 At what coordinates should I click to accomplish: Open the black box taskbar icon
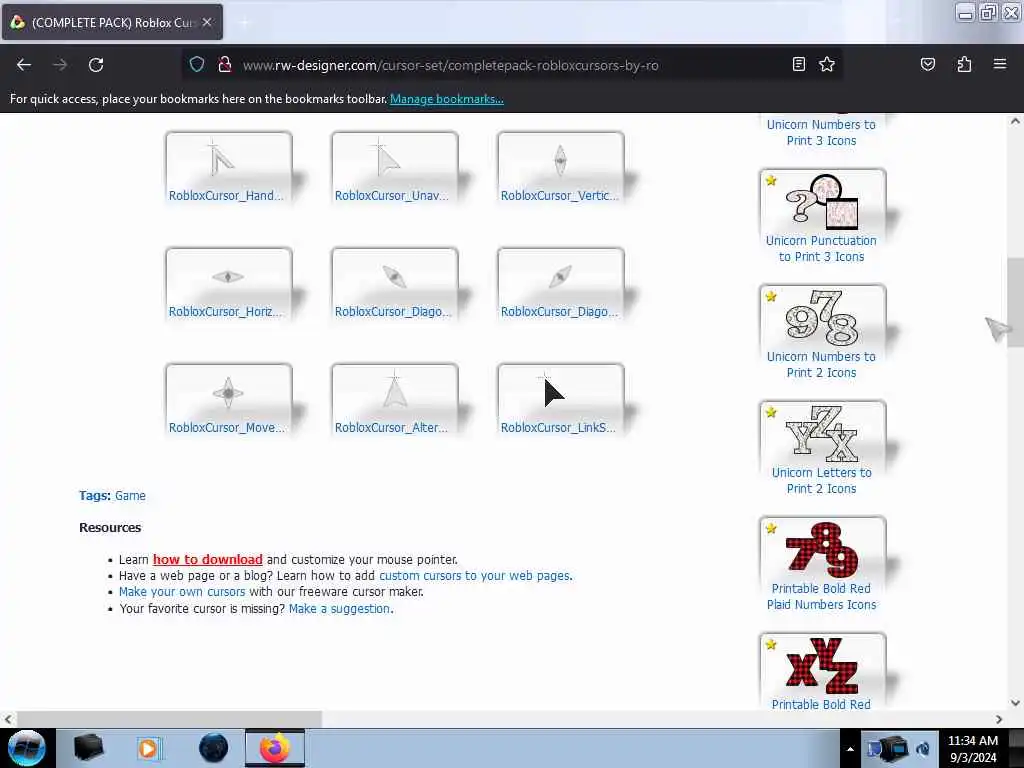tap(88, 748)
